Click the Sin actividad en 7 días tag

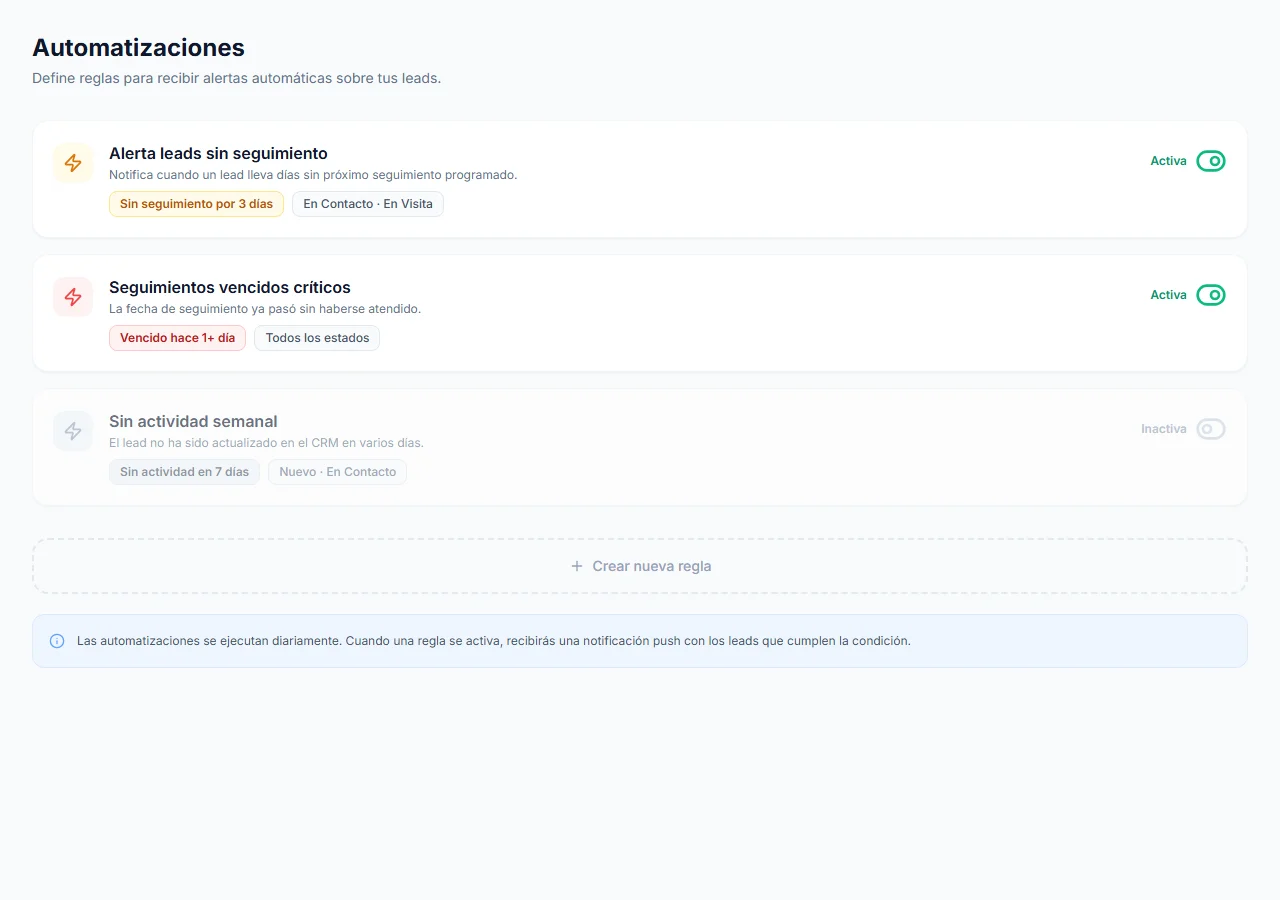(184, 472)
